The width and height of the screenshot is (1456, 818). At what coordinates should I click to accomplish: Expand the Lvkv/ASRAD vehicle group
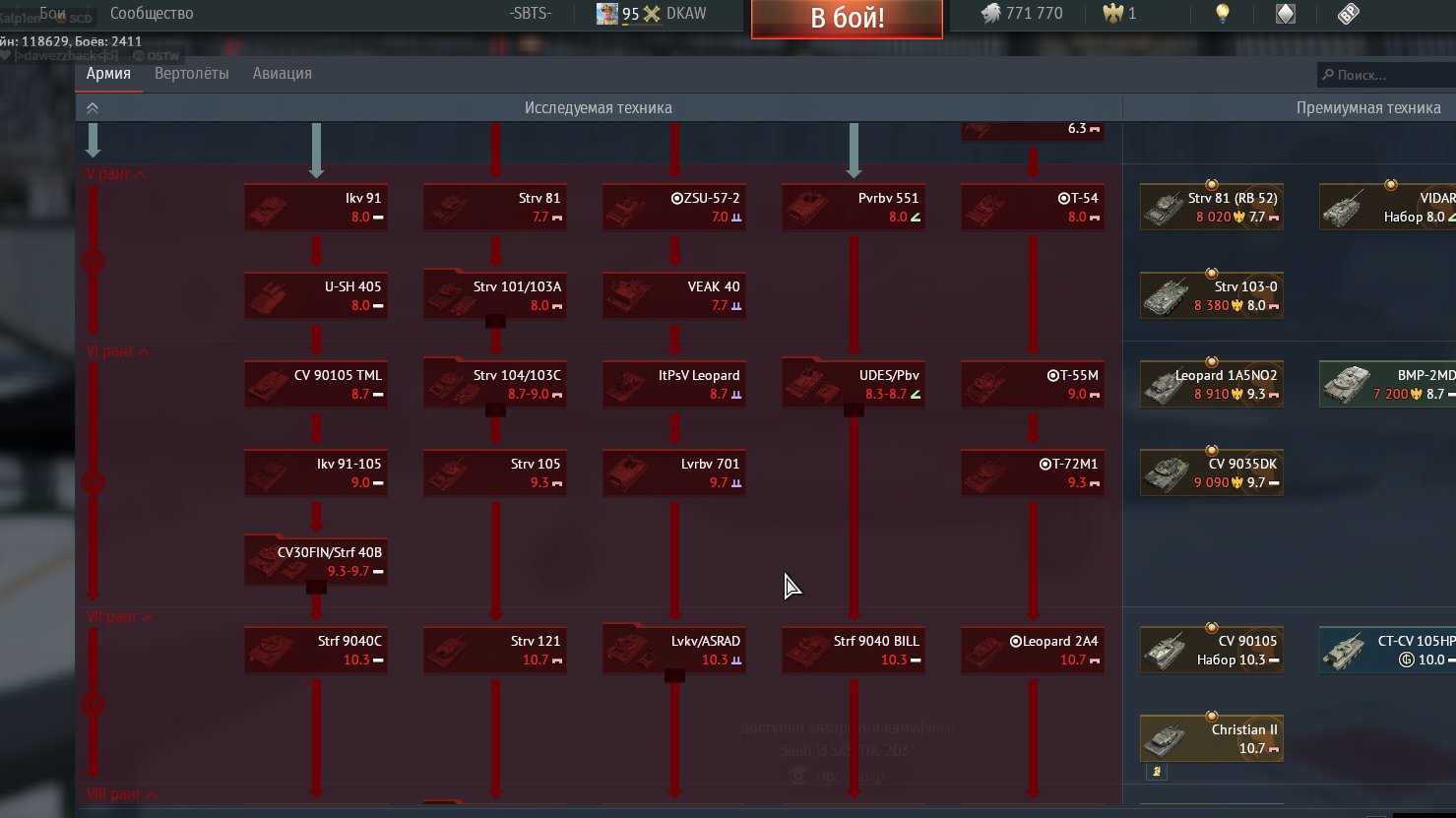tap(674, 676)
